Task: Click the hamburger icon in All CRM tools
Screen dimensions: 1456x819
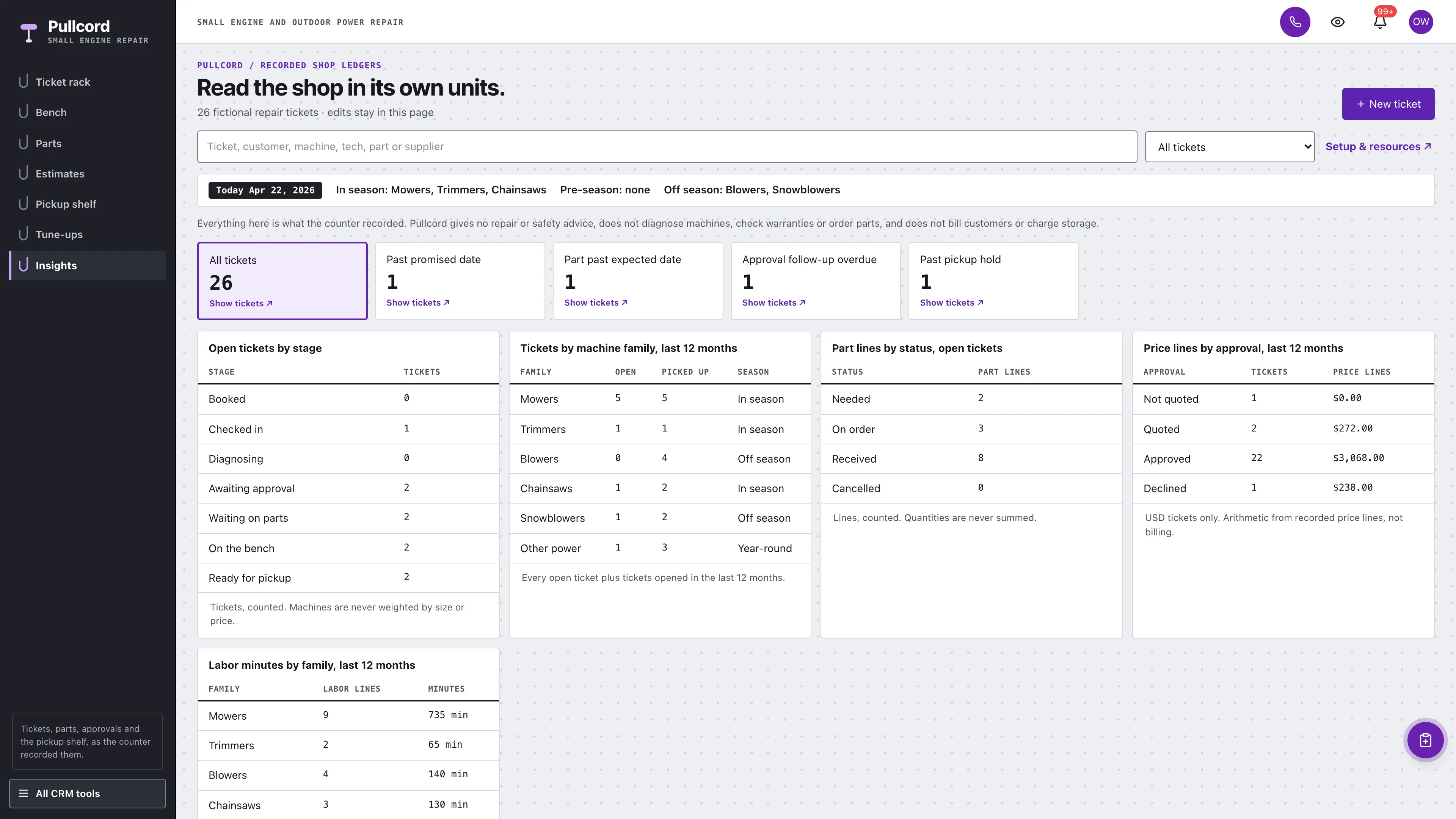Action: pos(23,793)
